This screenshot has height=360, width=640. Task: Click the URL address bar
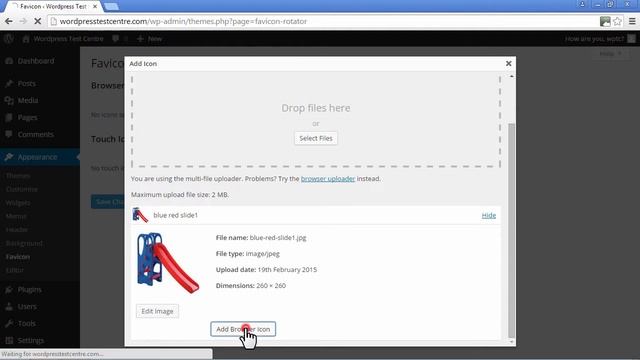click(322, 21)
